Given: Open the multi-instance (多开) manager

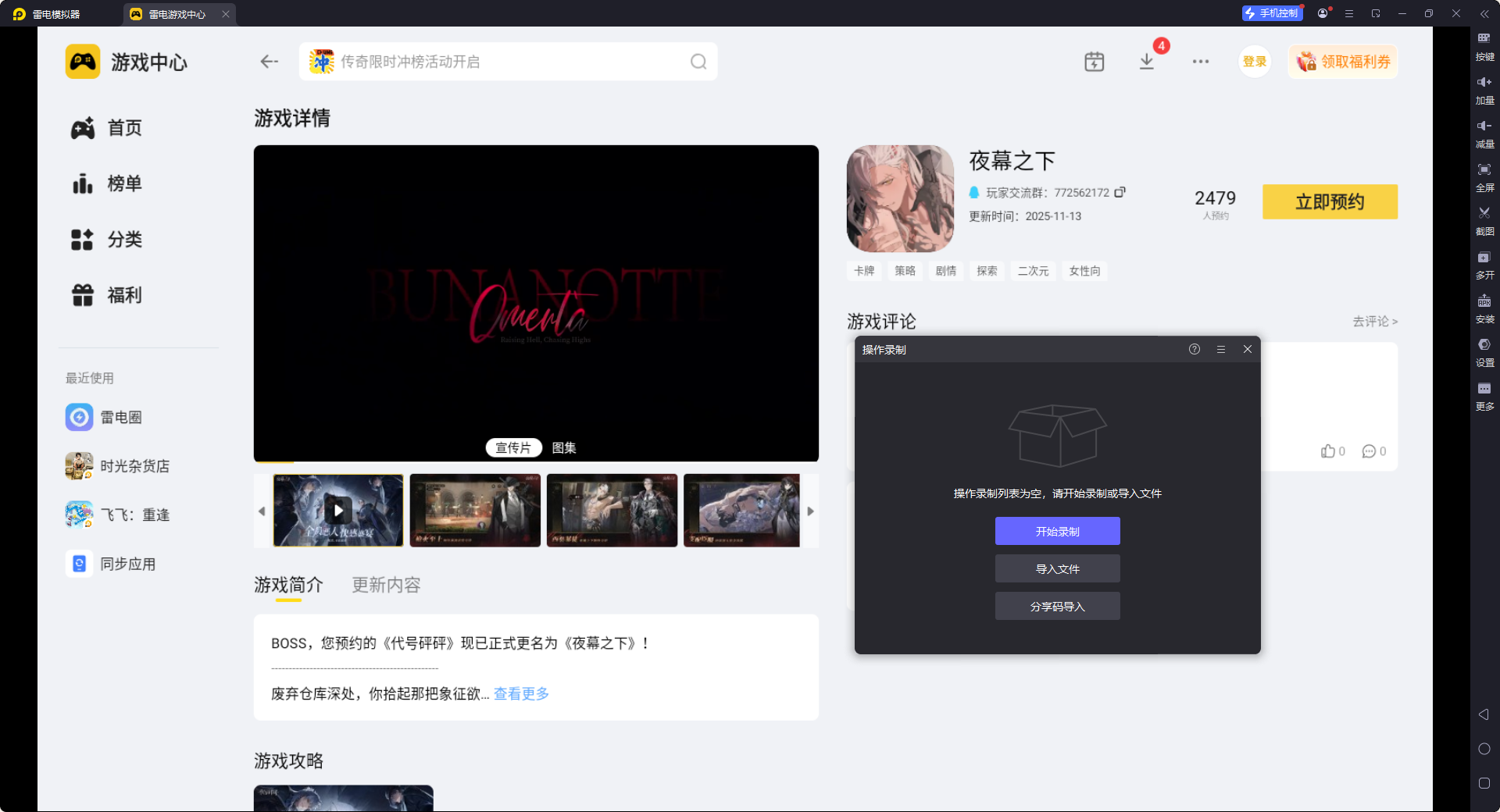Looking at the screenshot, I should 1484,265.
